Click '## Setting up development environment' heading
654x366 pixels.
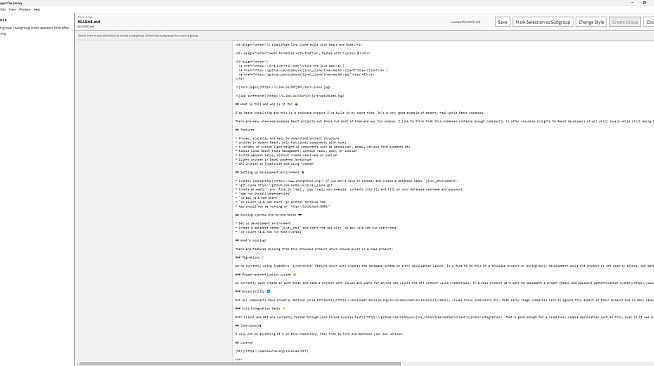pyautogui.click(x=269, y=172)
